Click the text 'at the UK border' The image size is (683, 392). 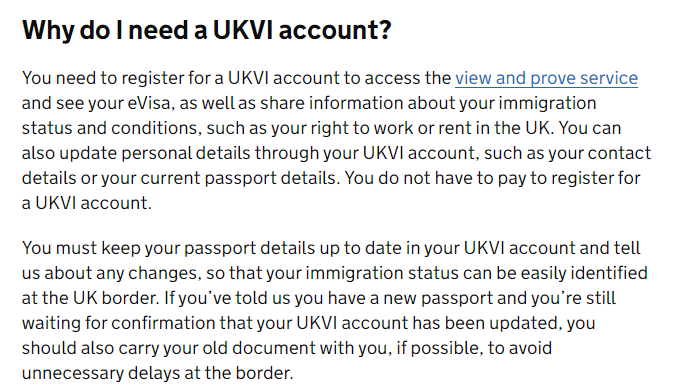click(89, 298)
